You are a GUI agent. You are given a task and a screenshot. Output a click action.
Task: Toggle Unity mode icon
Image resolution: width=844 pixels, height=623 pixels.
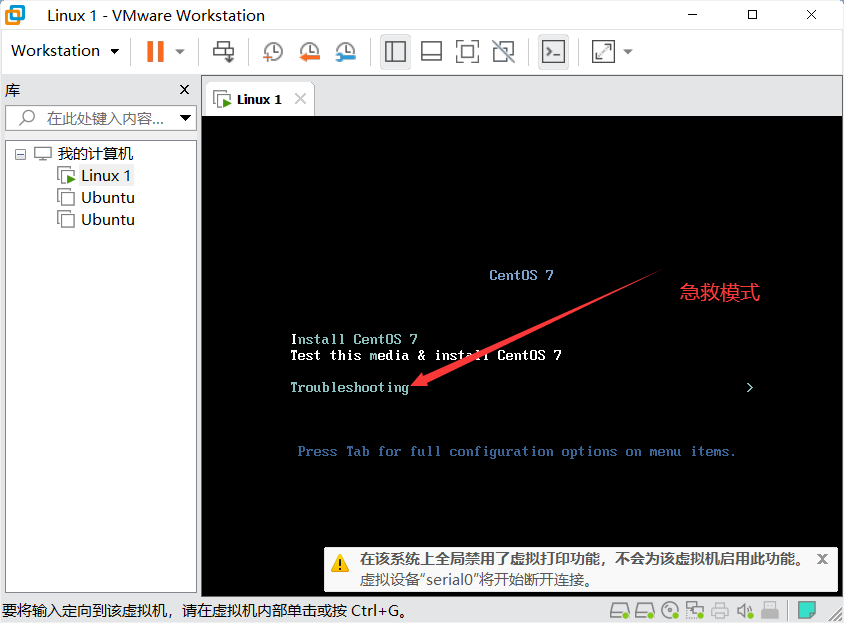(503, 52)
